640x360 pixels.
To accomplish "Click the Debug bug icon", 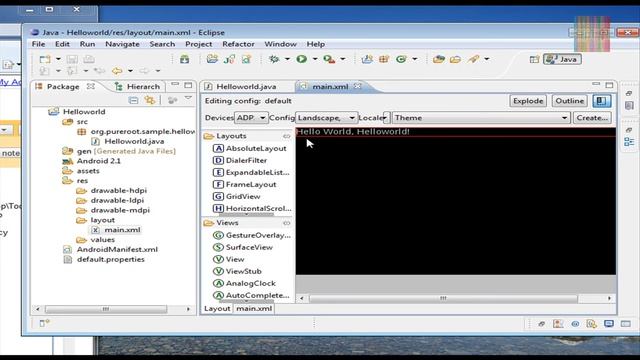I will [274, 59].
